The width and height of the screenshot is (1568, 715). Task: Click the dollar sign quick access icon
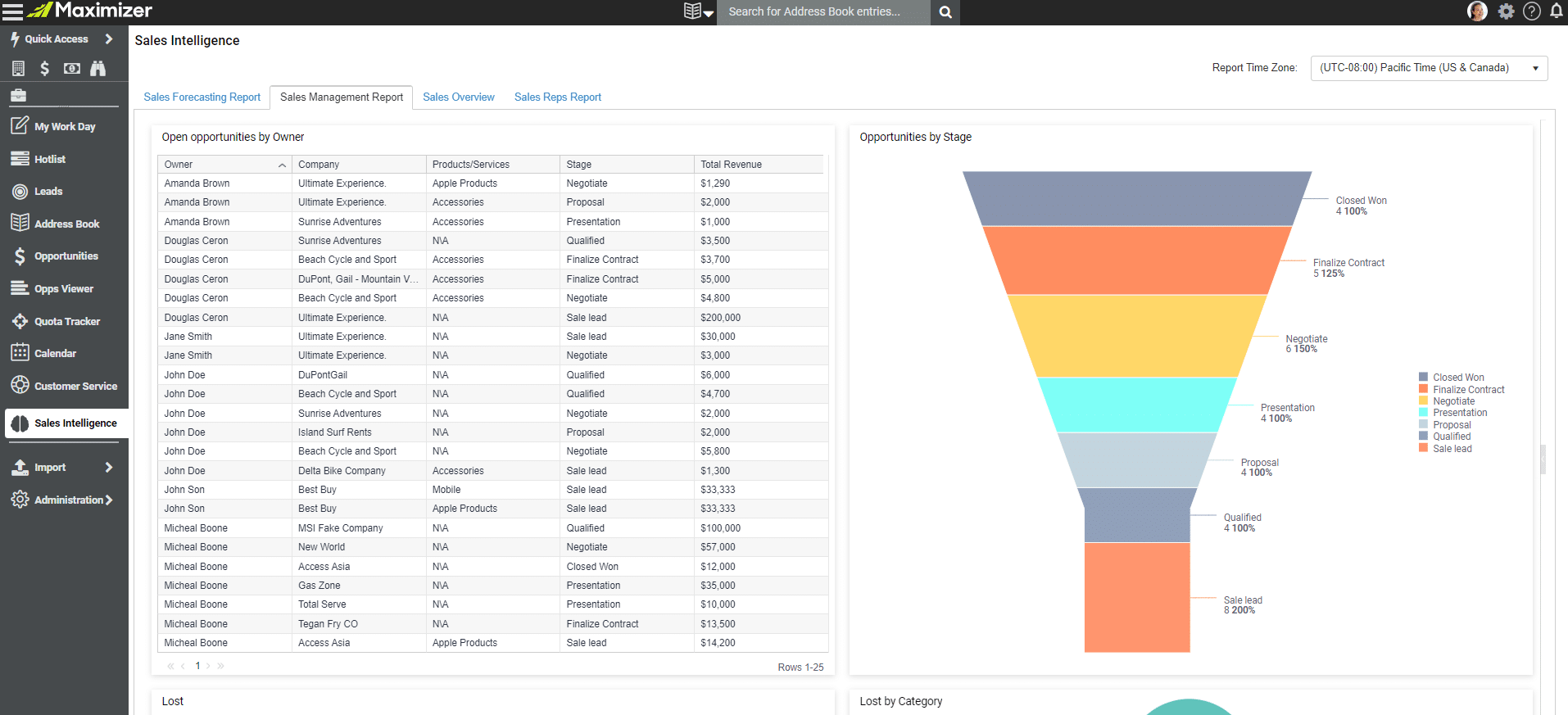point(44,69)
